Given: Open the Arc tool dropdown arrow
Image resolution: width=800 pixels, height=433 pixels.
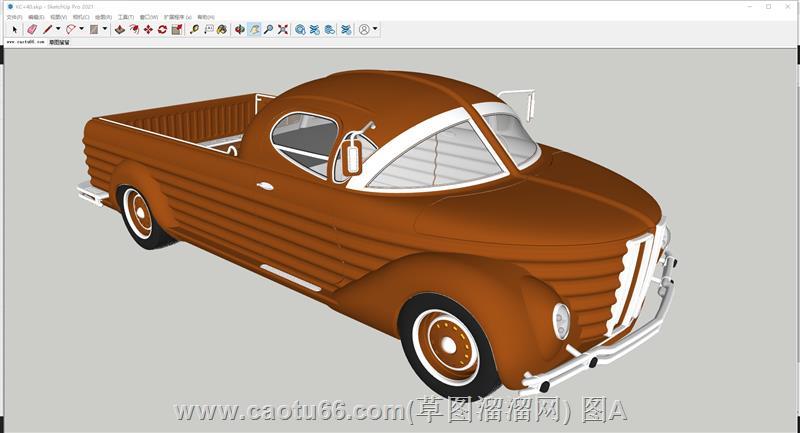Looking at the screenshot, I should click(81, 29).
